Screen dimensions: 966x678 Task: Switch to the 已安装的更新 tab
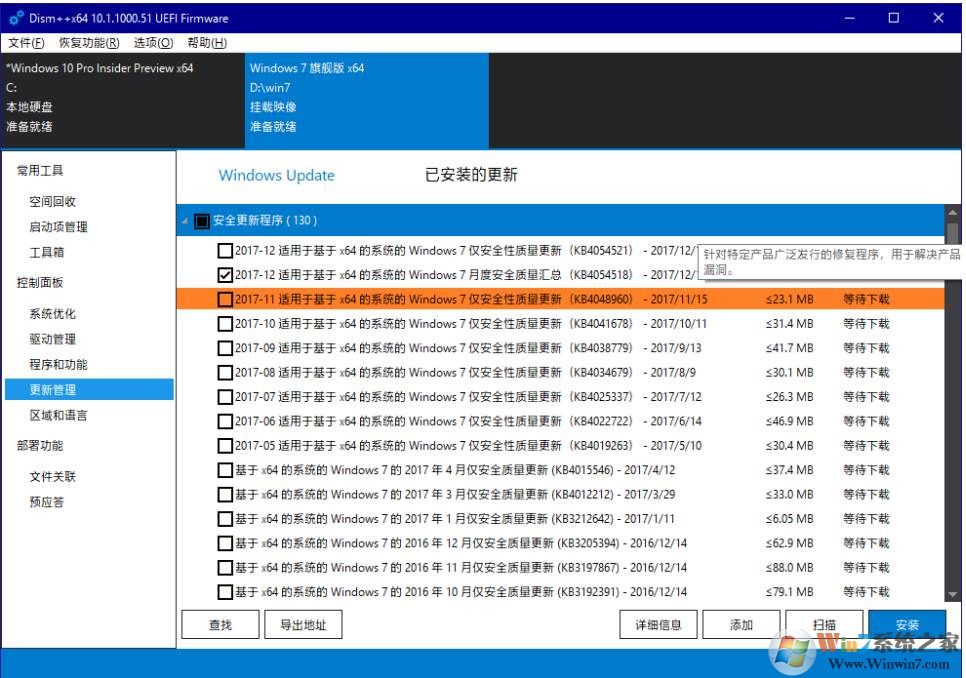point(471,175)
